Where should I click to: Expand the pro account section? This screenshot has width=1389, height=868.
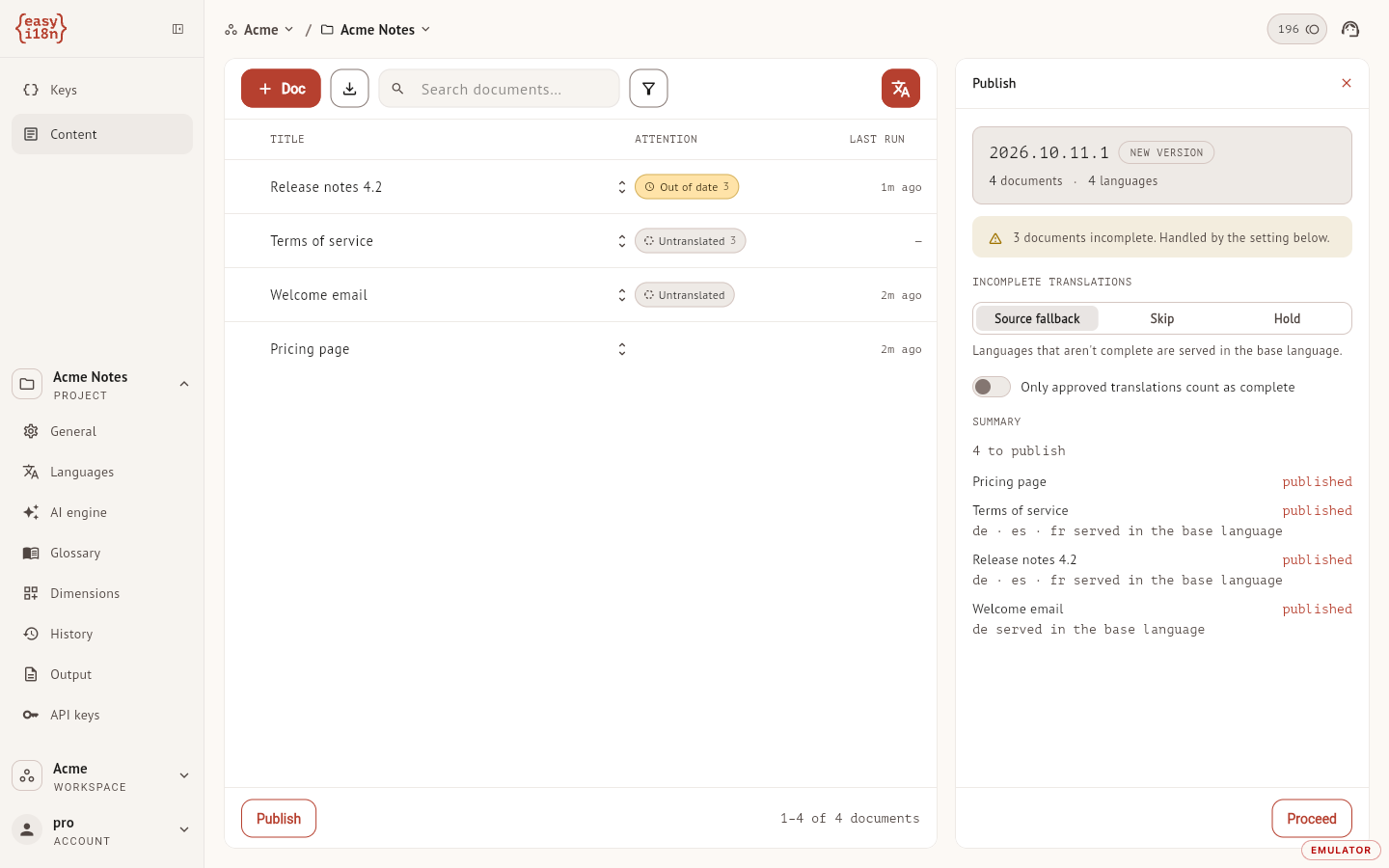pos(184,829)
